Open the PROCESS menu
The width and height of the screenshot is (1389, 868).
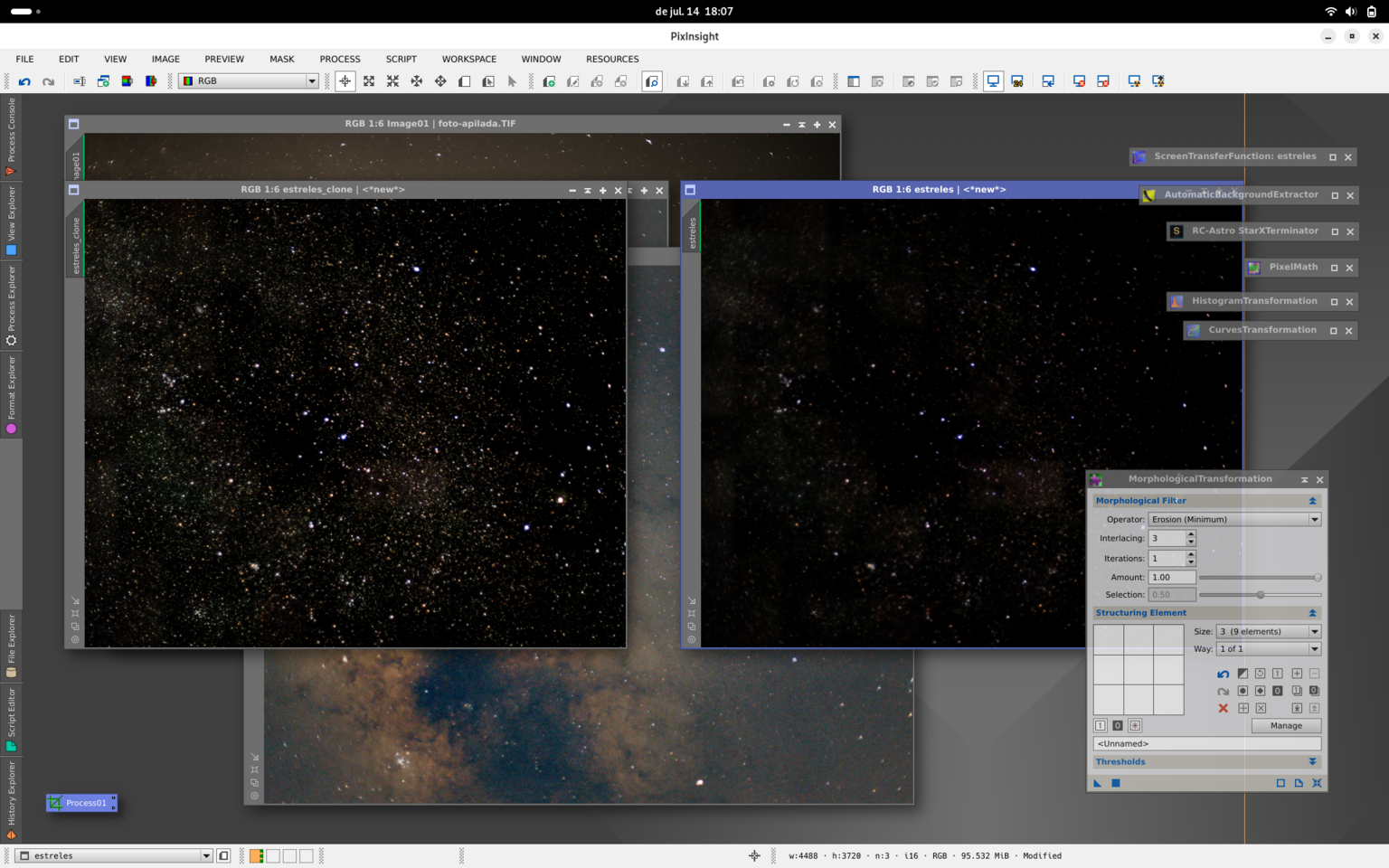340,59
